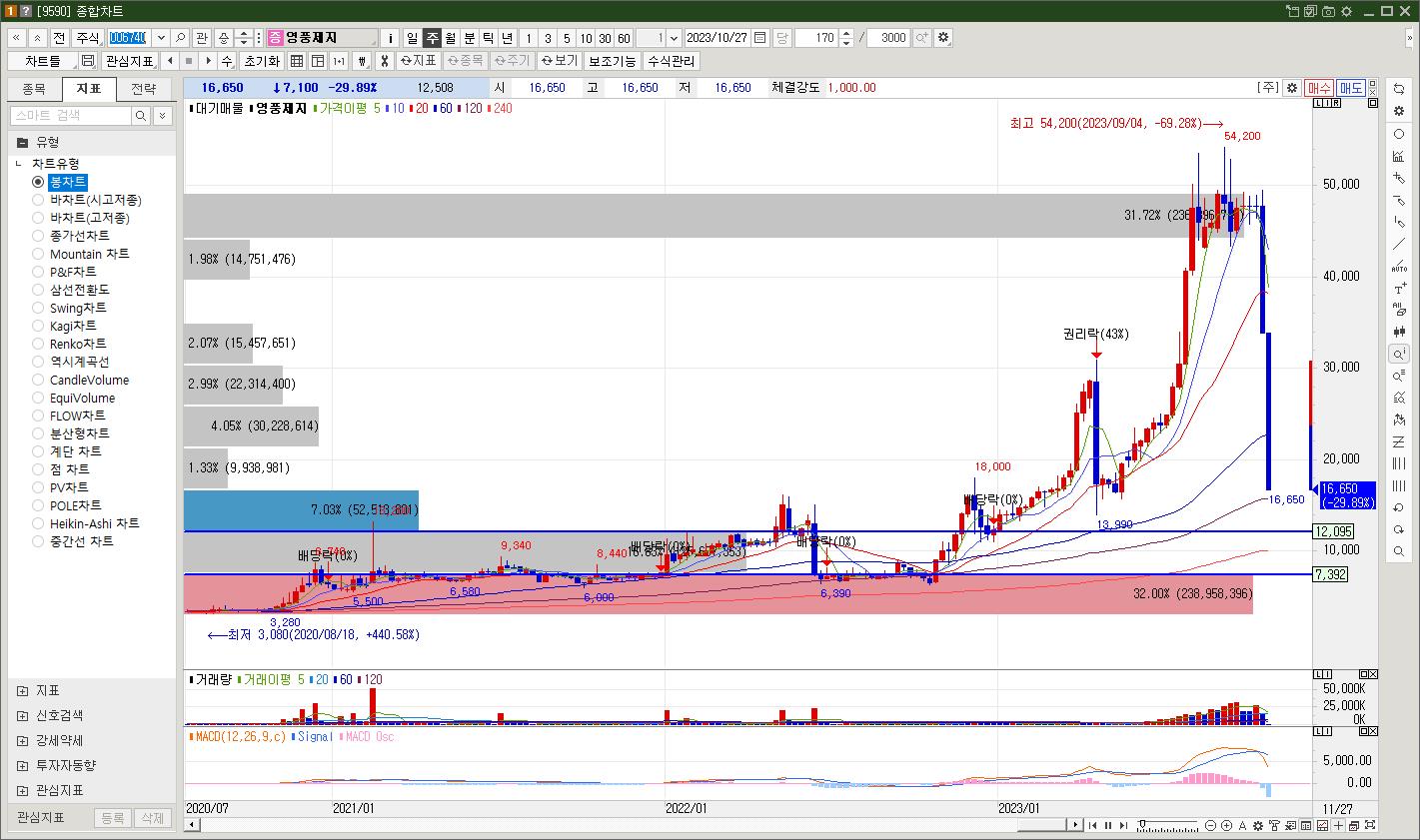Expand the smart search options chevron
This screenshot has width=1420, height=840.
[162, 116]
